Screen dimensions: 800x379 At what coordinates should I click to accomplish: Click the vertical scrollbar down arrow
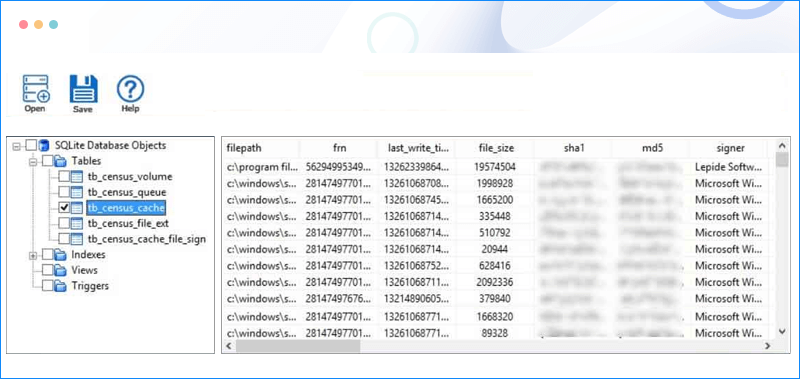click(x=782, y=332)
